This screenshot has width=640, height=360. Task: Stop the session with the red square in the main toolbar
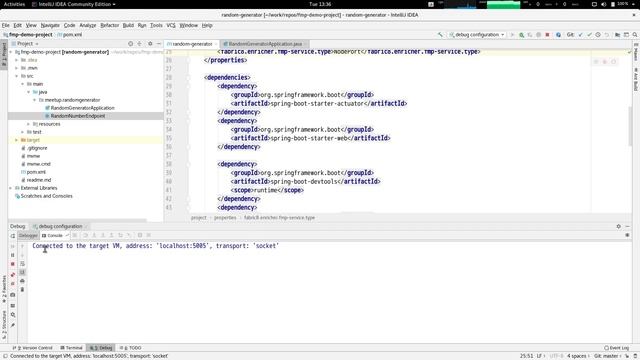pyautogui.click(x=547, y=35)
